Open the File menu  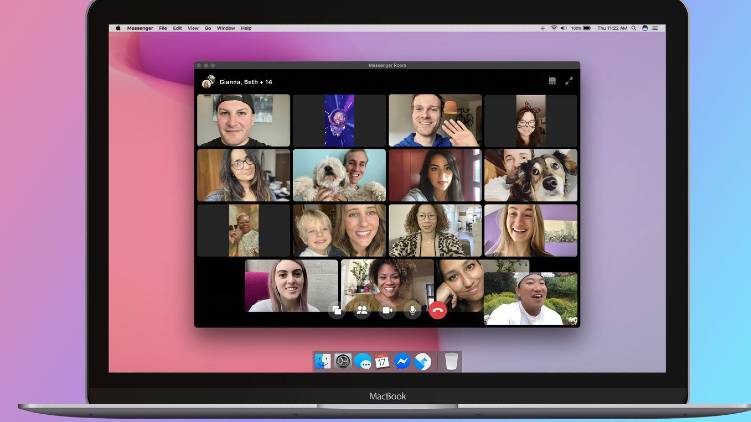click(163, 28)
